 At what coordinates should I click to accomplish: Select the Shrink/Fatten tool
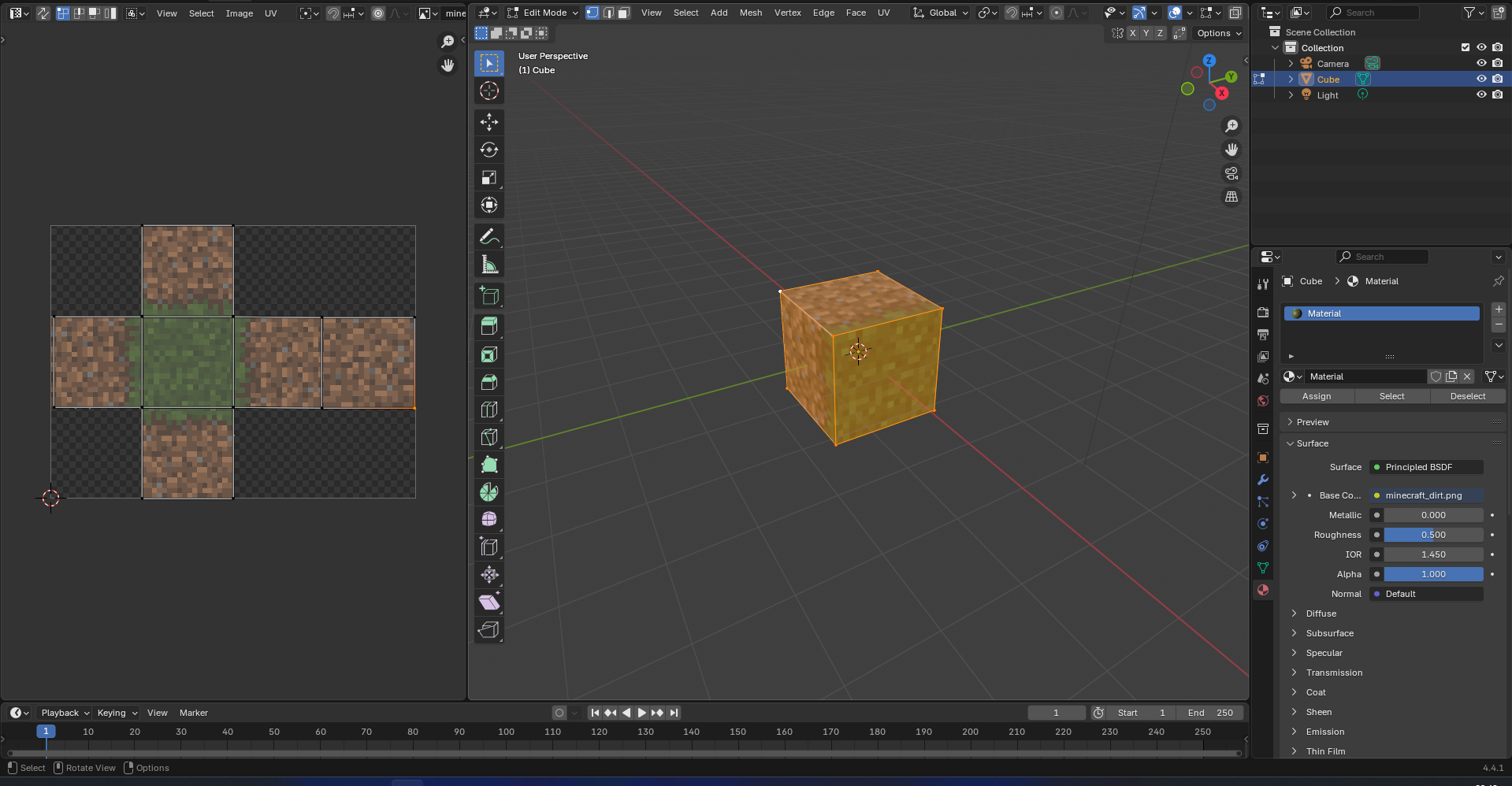(x=489, y=574)
